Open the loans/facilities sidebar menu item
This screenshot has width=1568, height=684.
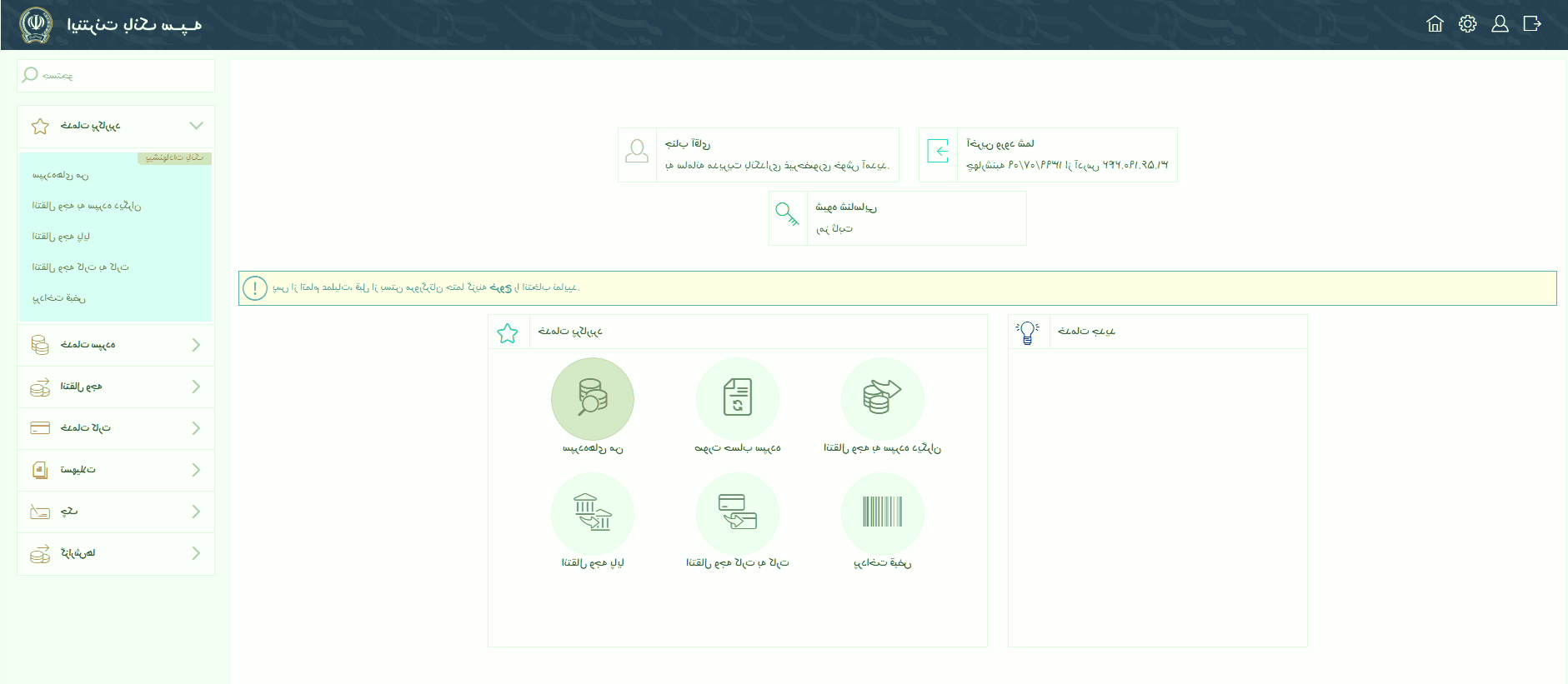78,470
